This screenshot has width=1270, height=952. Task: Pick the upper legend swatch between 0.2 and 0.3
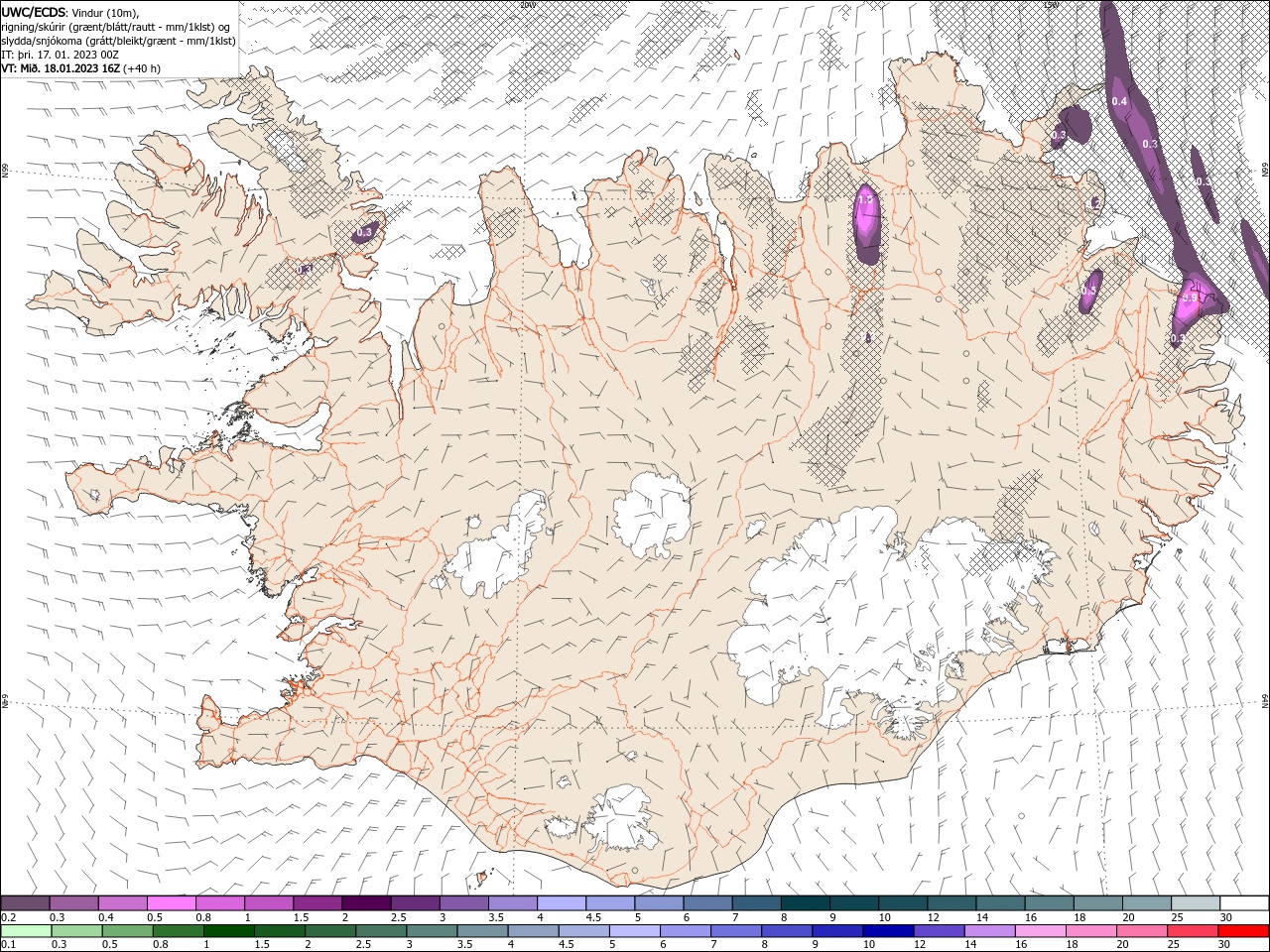pos(25,902)
